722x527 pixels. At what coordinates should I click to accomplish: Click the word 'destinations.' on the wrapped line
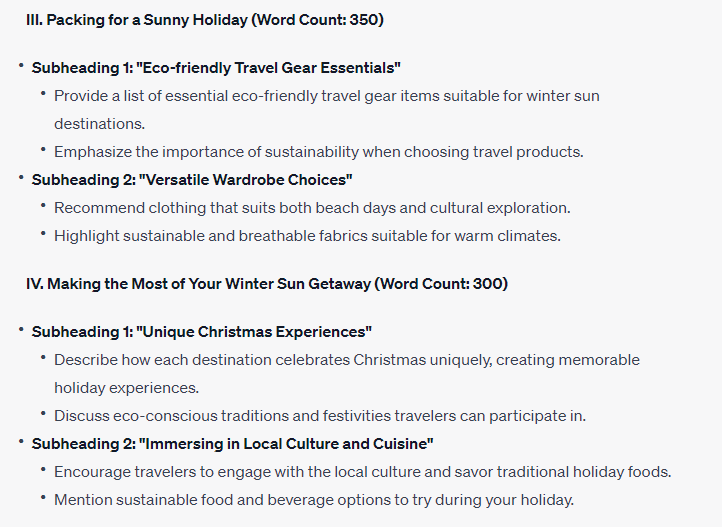(x=99, y=124)
